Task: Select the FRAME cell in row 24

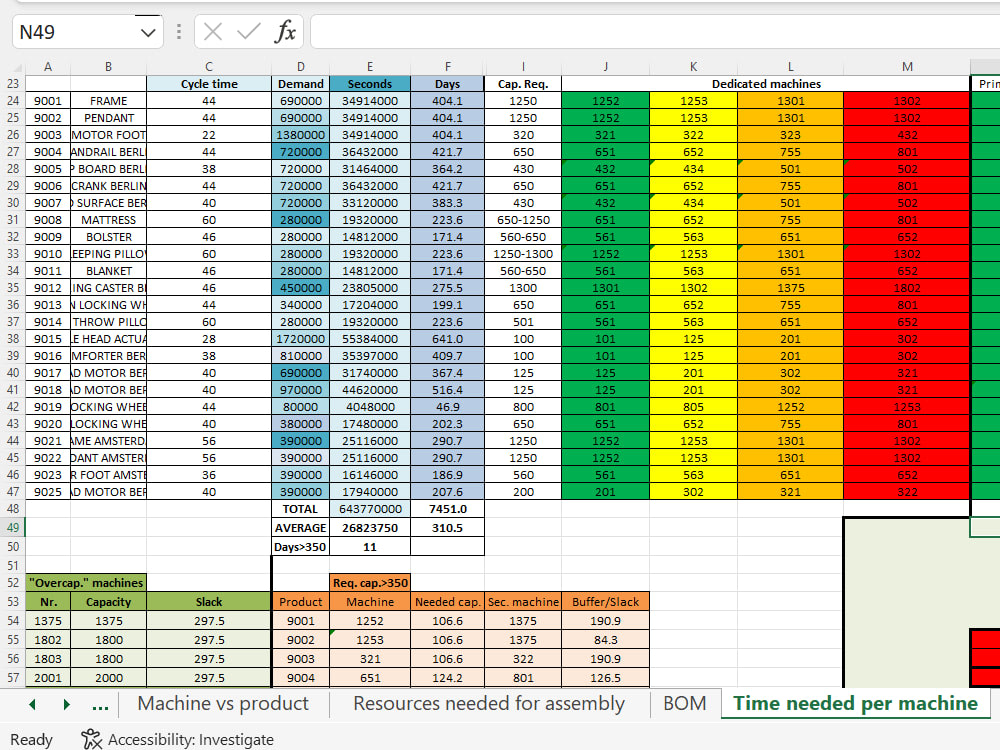Action: [108, 101]
